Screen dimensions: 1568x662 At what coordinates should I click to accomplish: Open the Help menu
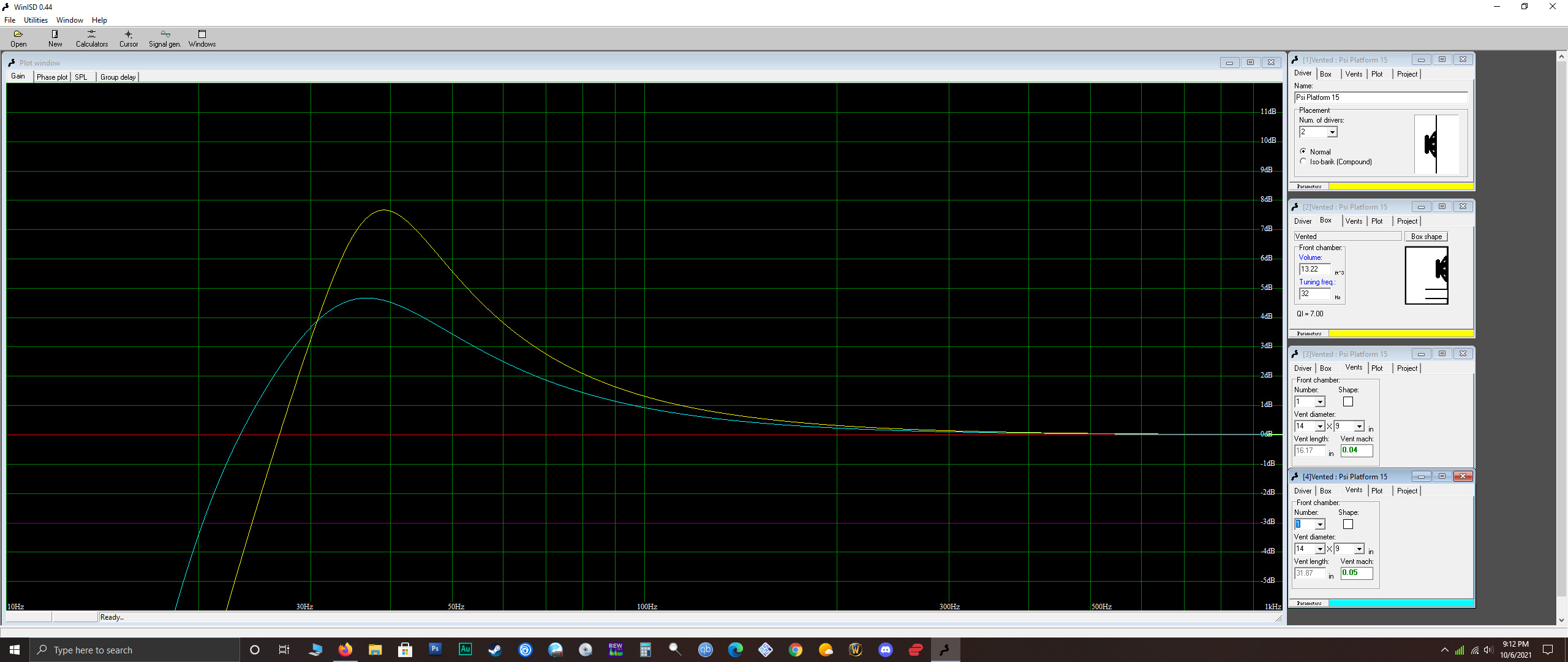tap(99, 20)
